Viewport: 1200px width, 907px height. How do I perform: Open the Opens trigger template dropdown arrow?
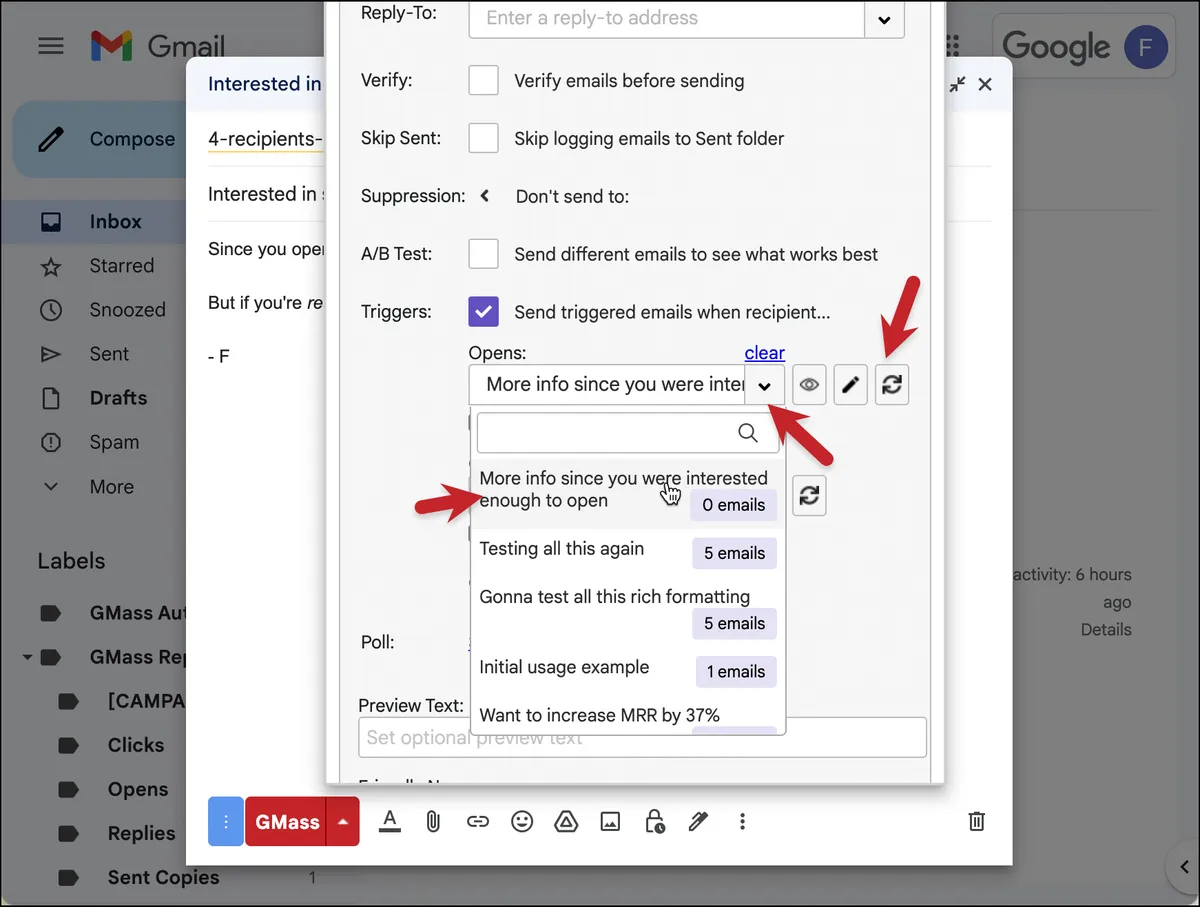pyautogui.click(x=765, y=385)
